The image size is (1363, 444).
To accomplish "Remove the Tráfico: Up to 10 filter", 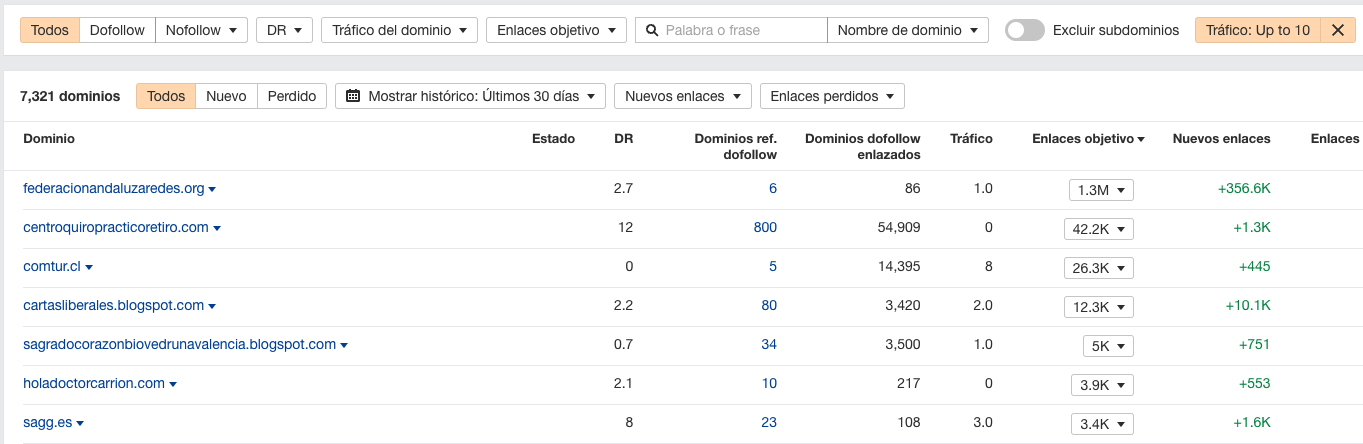I will pos(1337,31).
